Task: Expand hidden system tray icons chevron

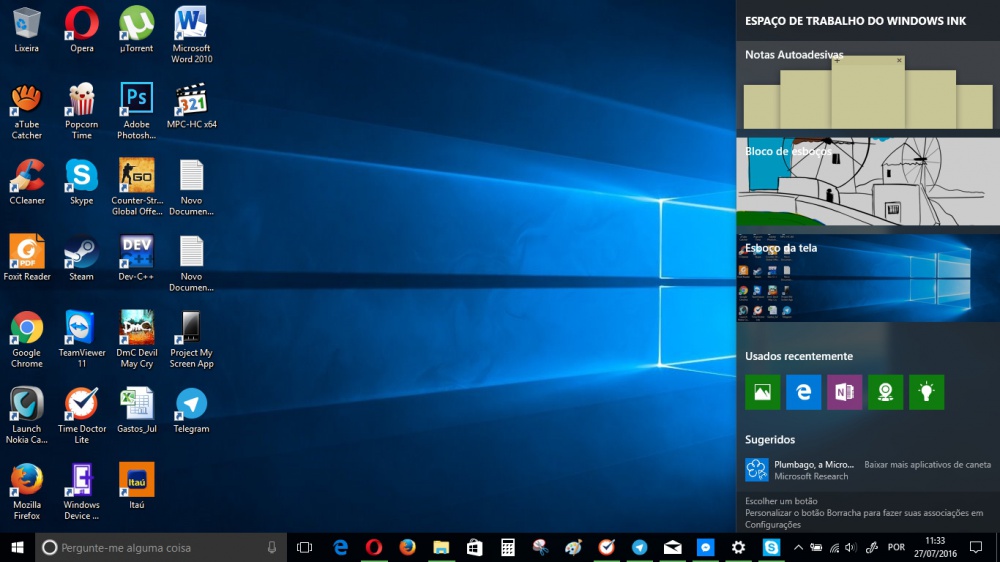Action: point(798,547)
